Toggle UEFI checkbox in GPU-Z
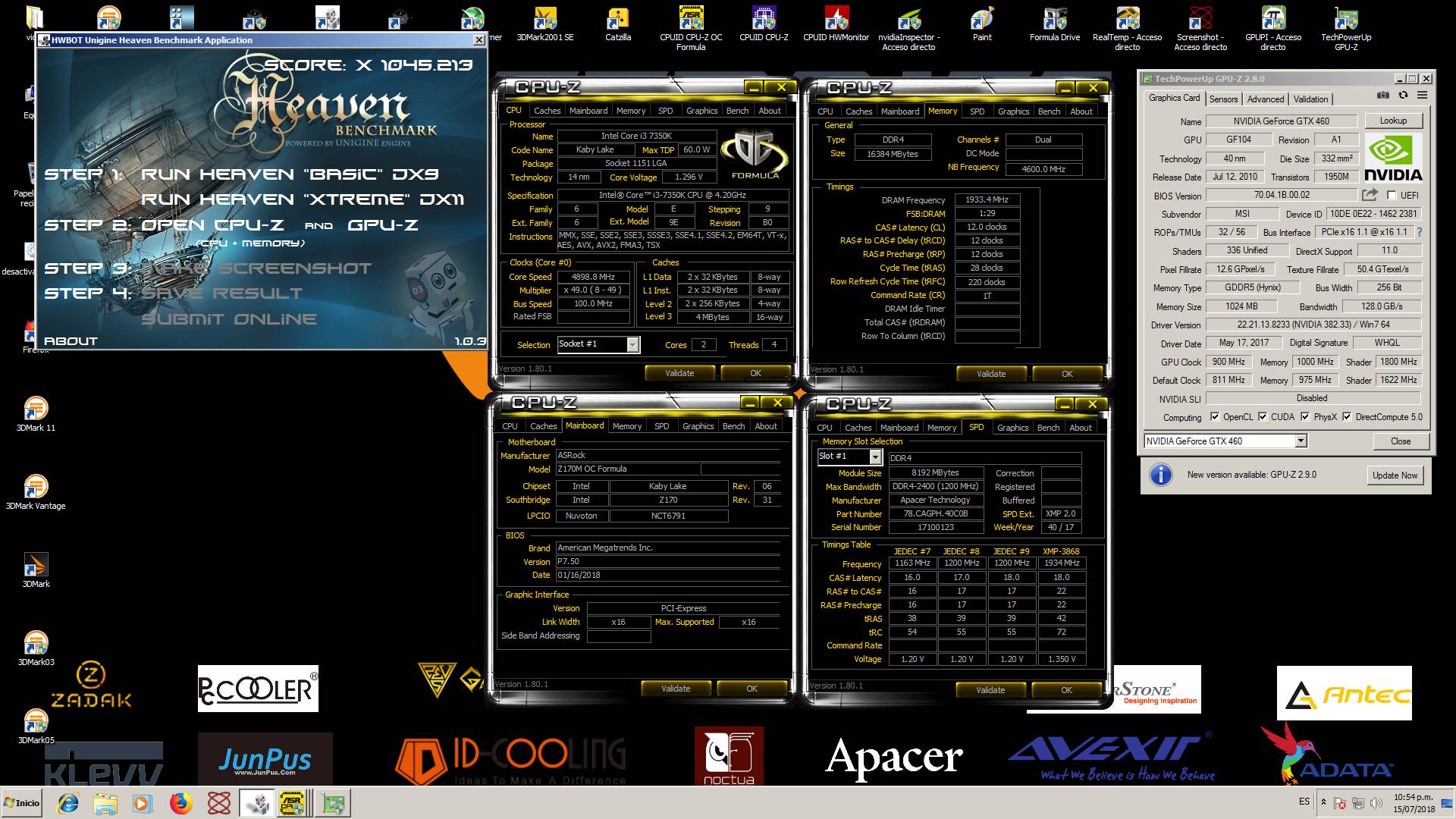 tap(1392, 195)
